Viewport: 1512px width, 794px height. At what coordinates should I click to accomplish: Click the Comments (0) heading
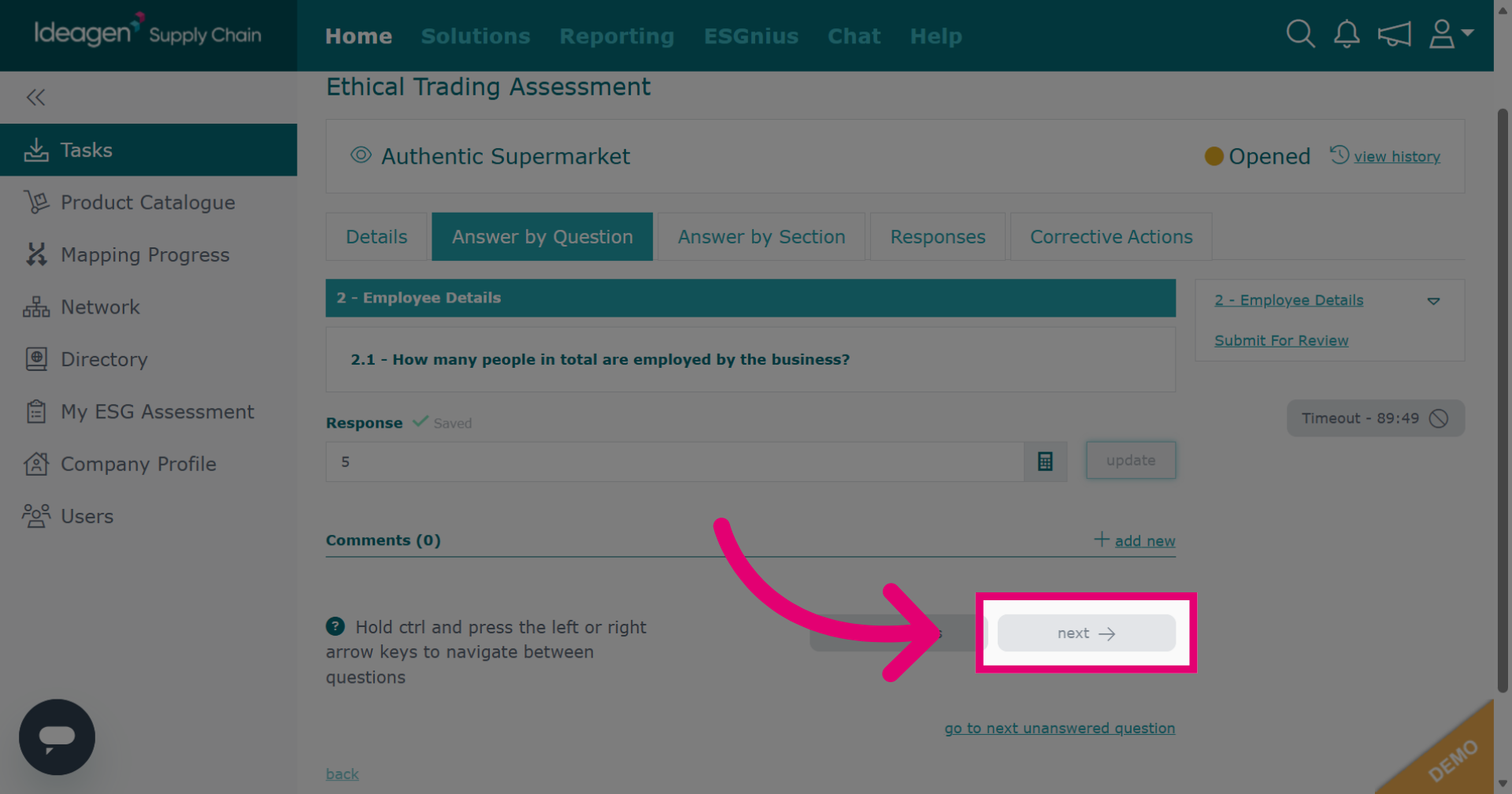pos(383,540)
